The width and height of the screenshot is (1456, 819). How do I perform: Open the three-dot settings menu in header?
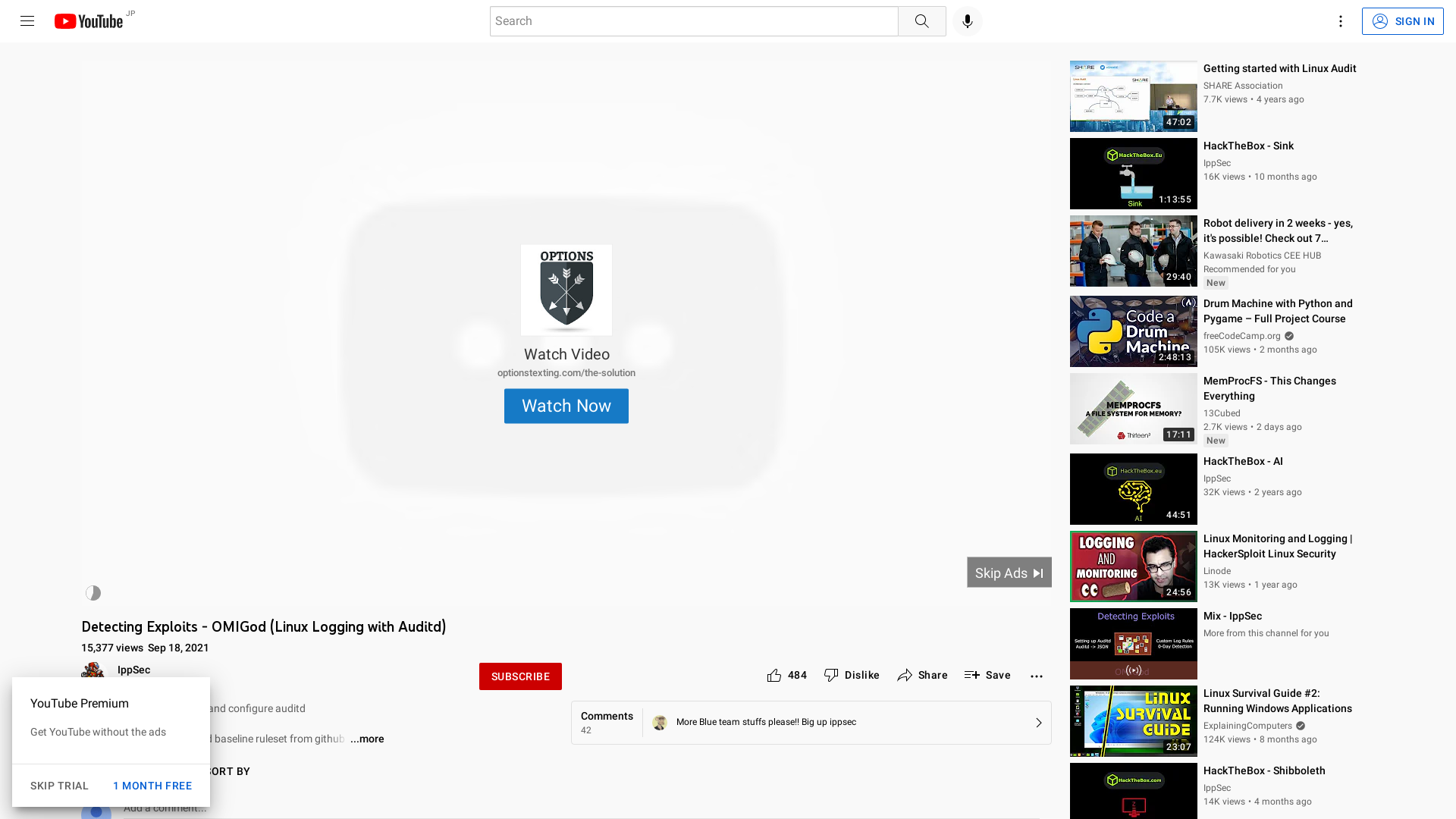[x=1340, y=21]
